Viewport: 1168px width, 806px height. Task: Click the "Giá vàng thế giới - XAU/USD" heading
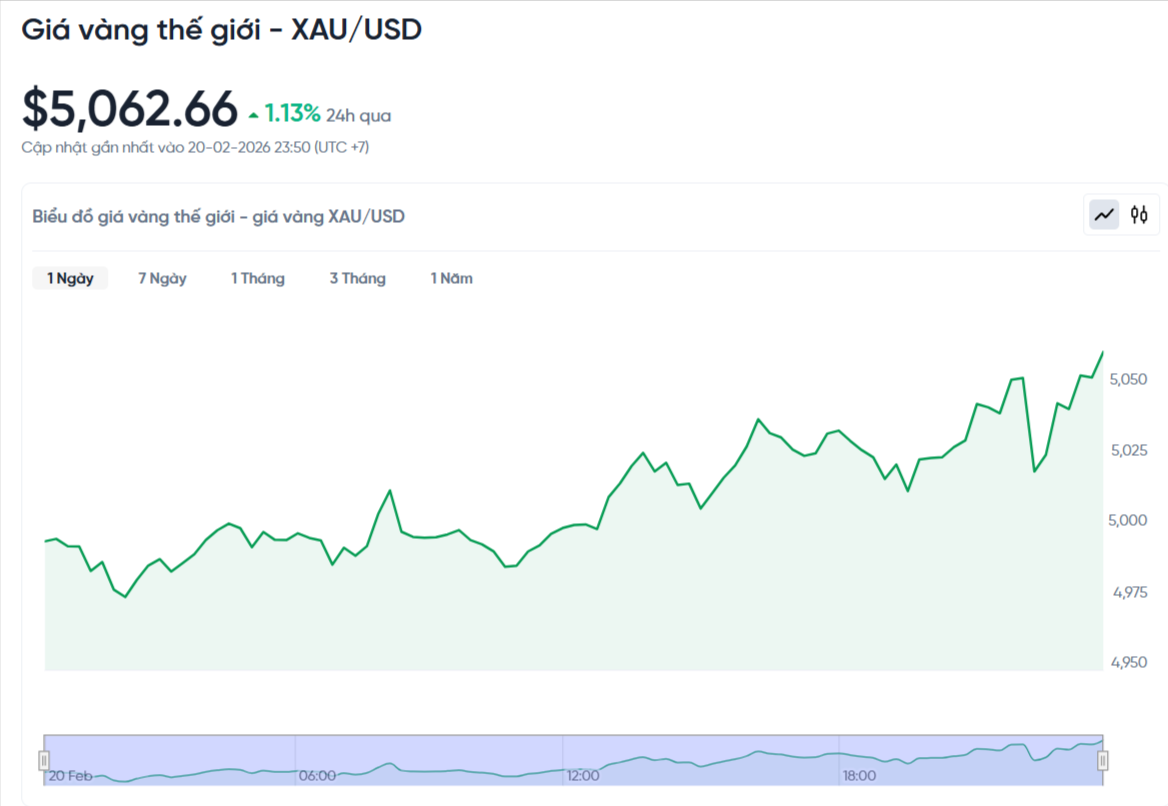click(x=221, y=30)
